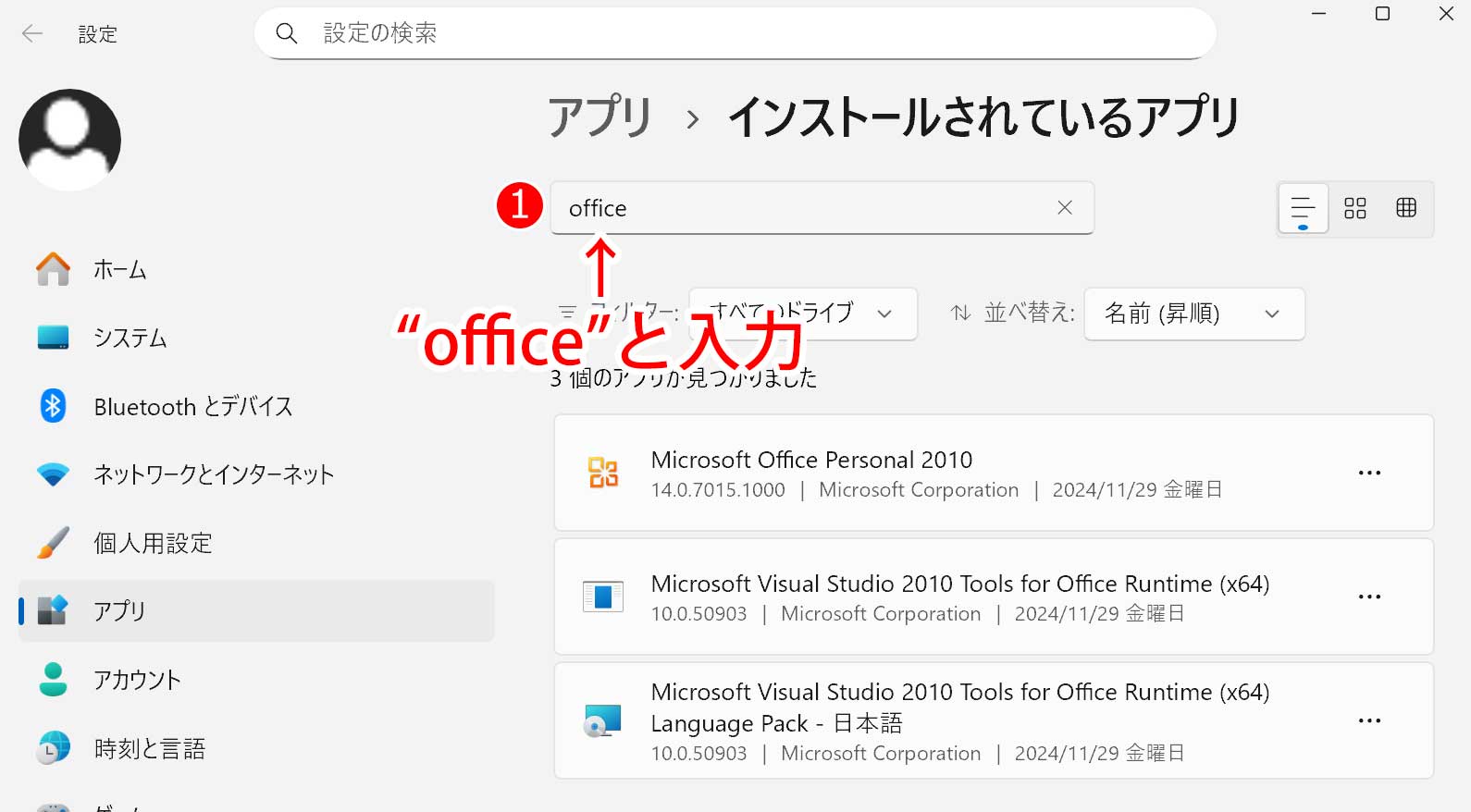
Task: Open 時刻と言語 in sidebar
Action: [256, 748]
